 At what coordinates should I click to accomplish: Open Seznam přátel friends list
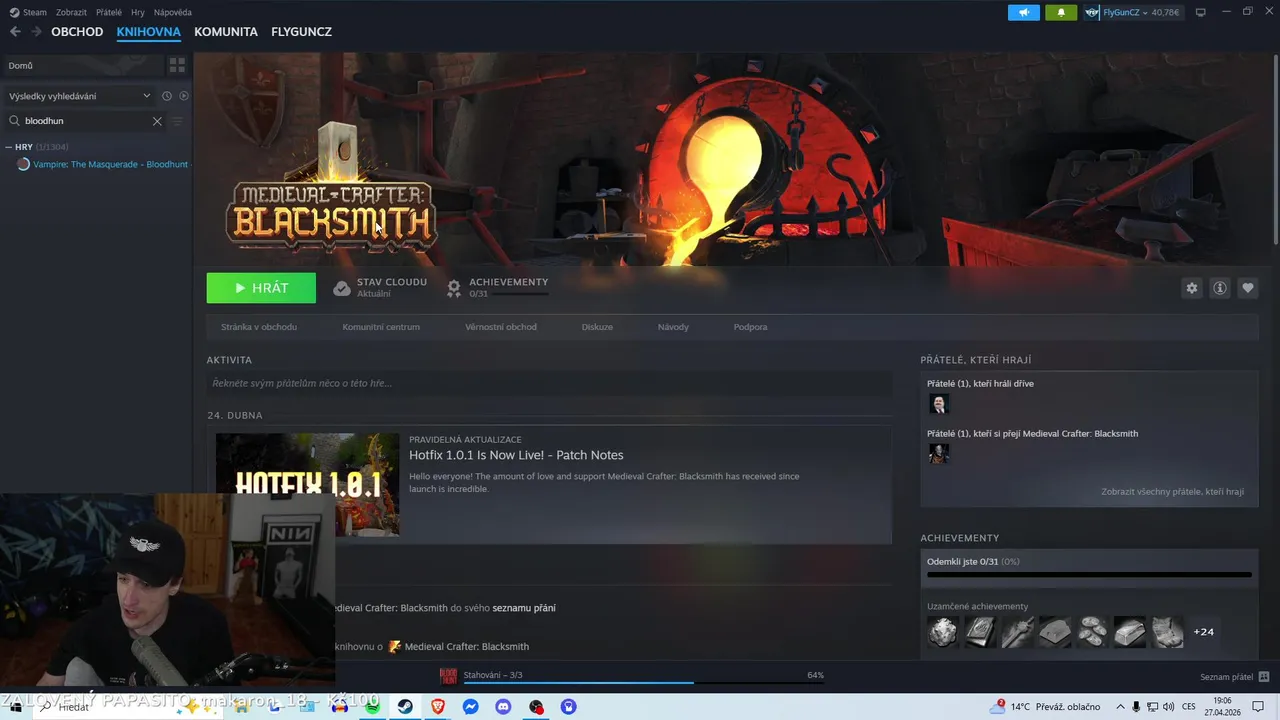[1234, 677]
